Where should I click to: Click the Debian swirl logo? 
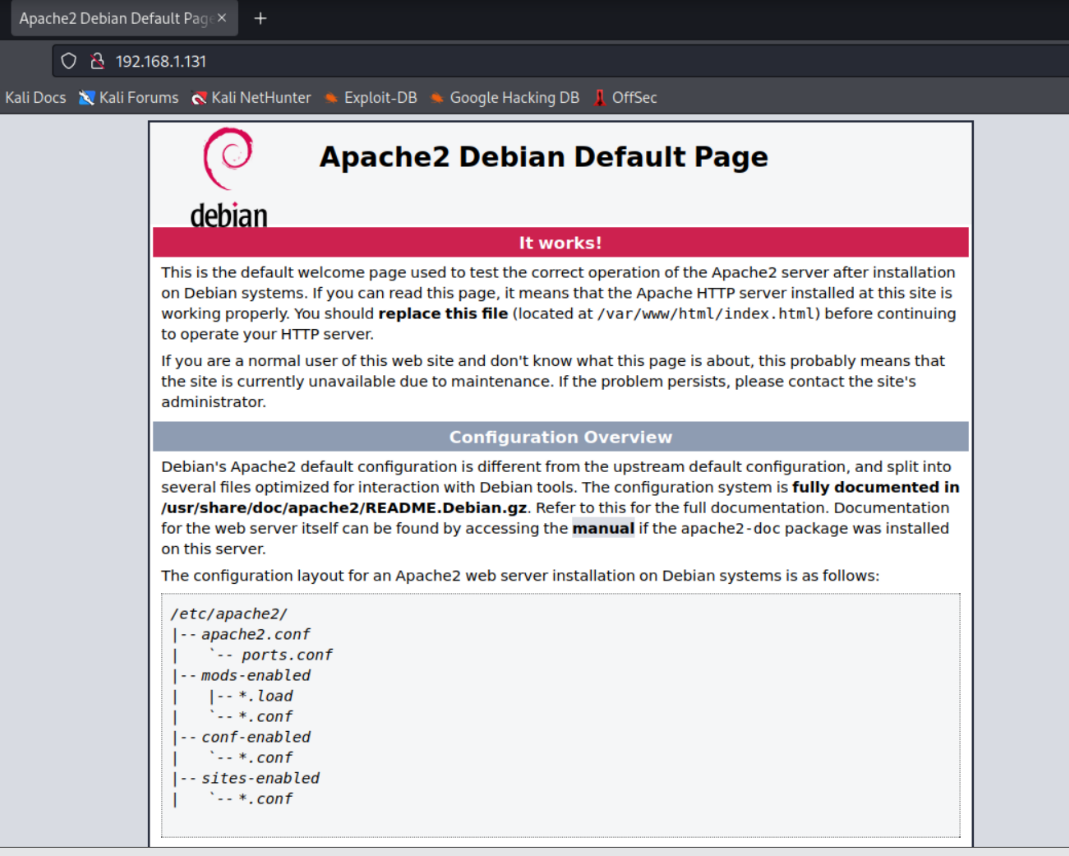tap(228, 159)
